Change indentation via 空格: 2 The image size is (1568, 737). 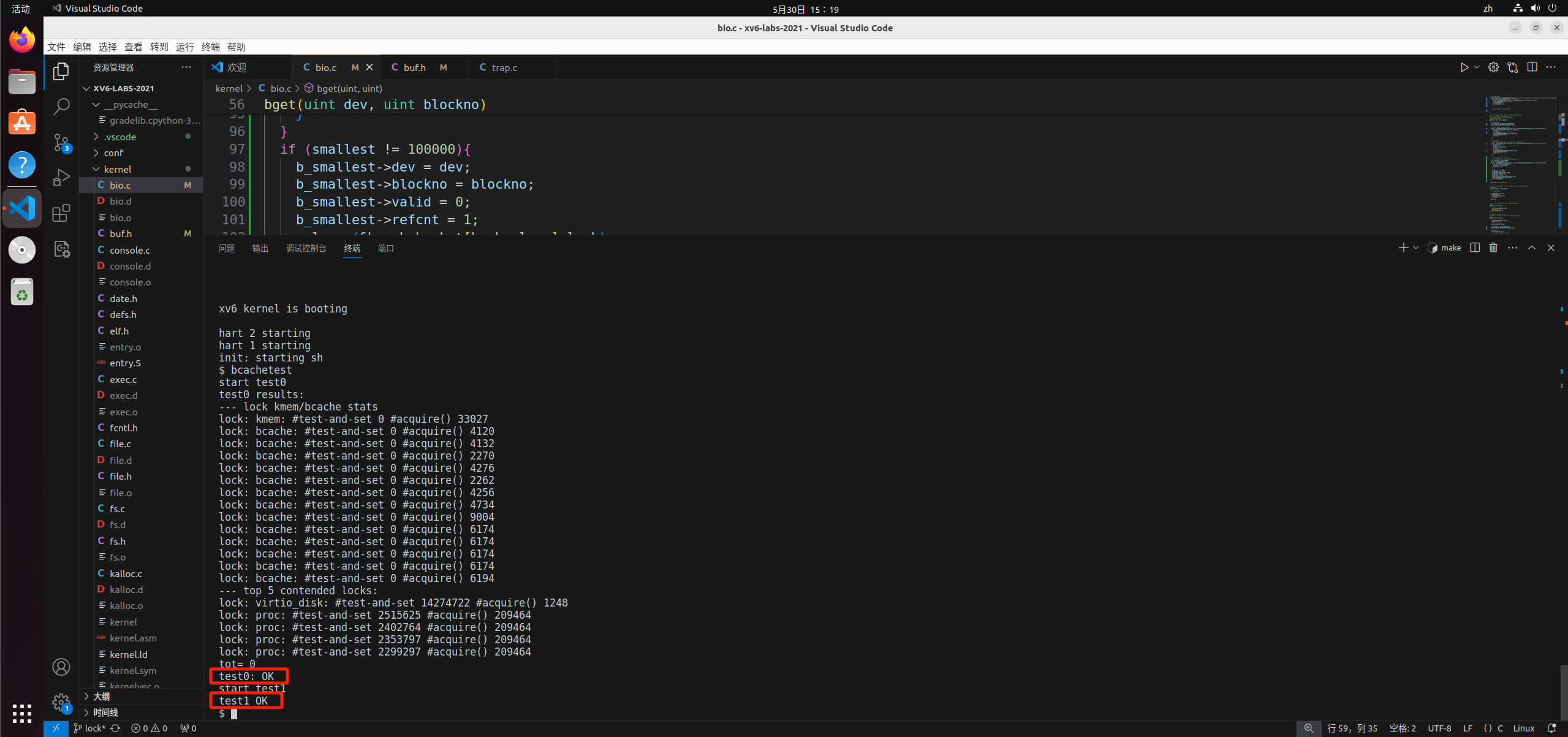point(1403,728)
